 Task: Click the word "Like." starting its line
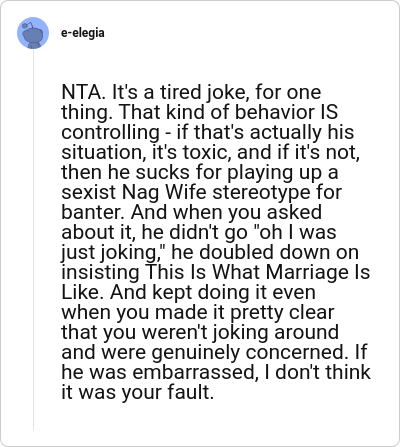pyautogui.click(x=83, y=292)
